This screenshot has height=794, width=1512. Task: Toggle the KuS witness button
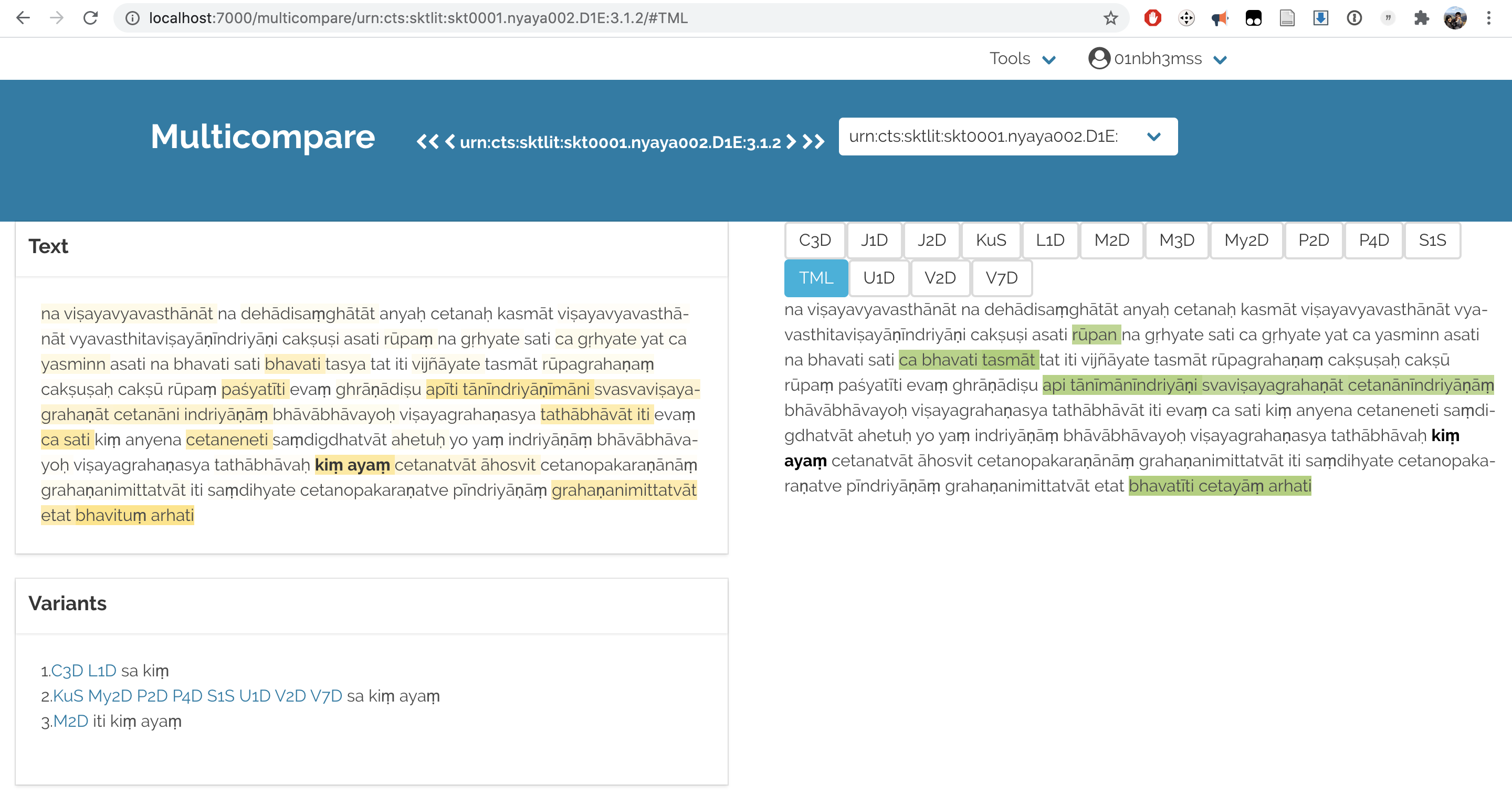(x=990, y=240)
